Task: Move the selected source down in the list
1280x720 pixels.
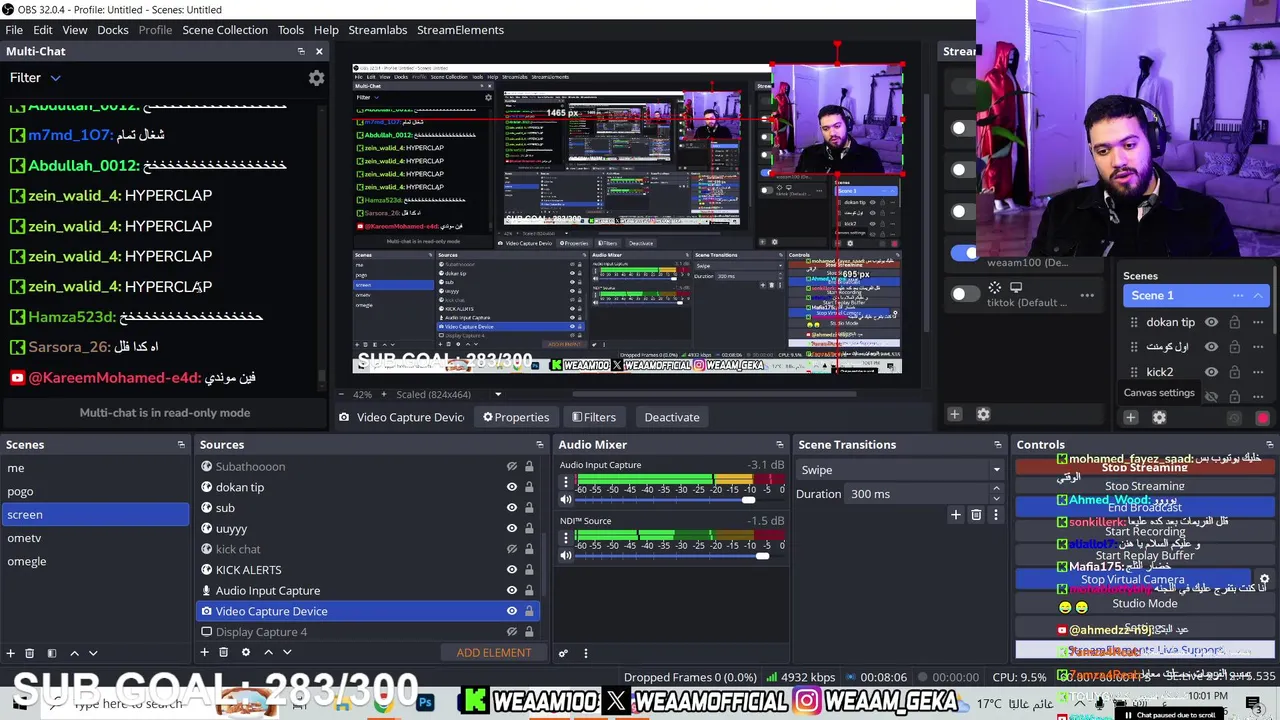Action: pos(287,652)
